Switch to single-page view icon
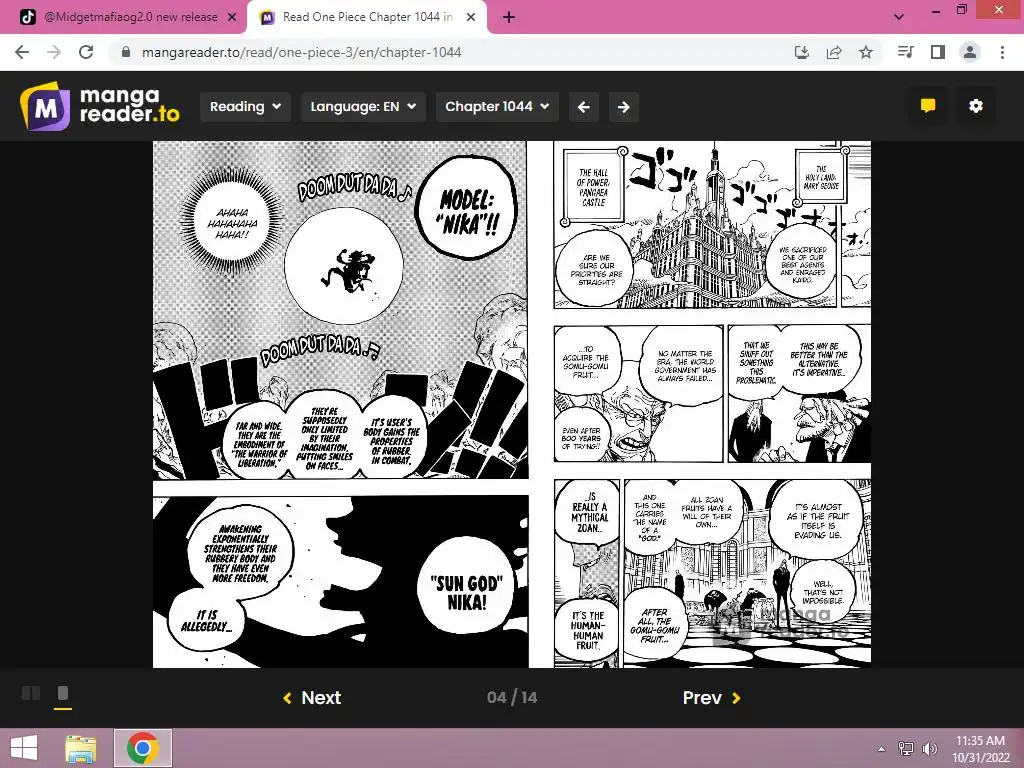 63,693
